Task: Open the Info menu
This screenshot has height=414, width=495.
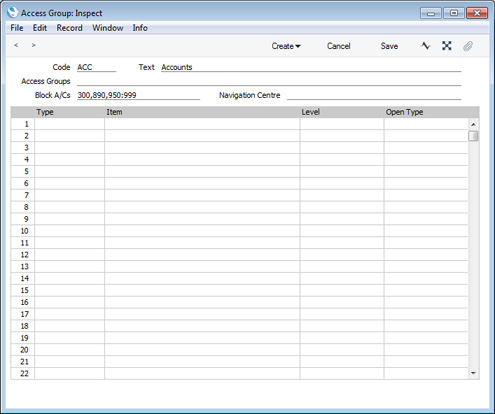Action: [140, 28]
